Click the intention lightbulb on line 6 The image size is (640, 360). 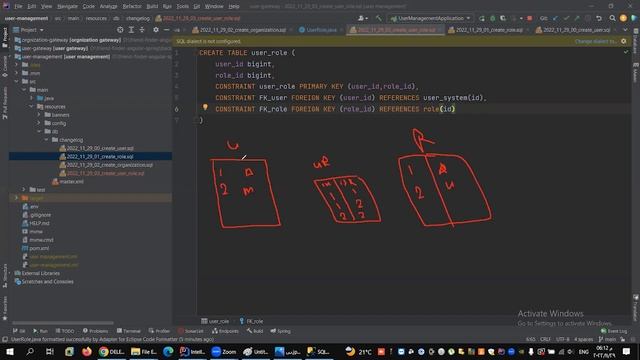[x=205, y=107]
